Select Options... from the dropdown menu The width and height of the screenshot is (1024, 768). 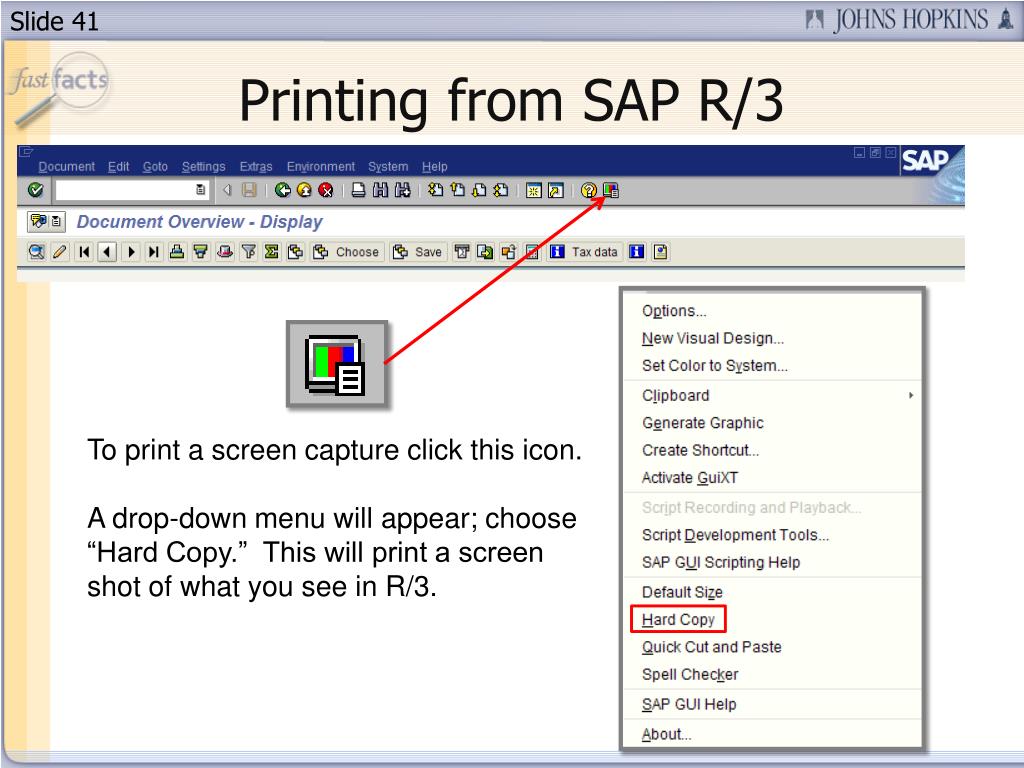point(773,311)
